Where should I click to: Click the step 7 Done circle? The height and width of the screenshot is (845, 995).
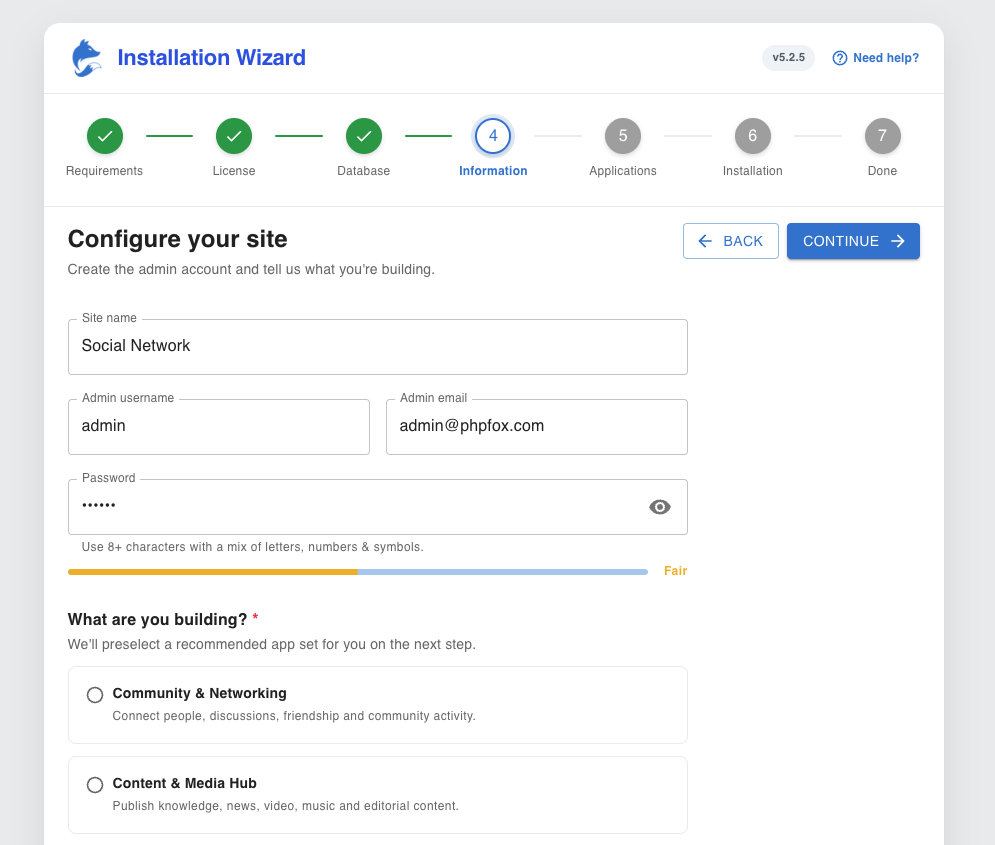883,136
